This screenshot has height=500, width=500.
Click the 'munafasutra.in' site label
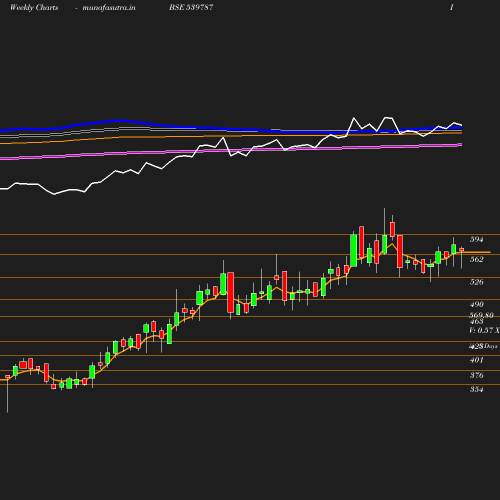point(109,7)
